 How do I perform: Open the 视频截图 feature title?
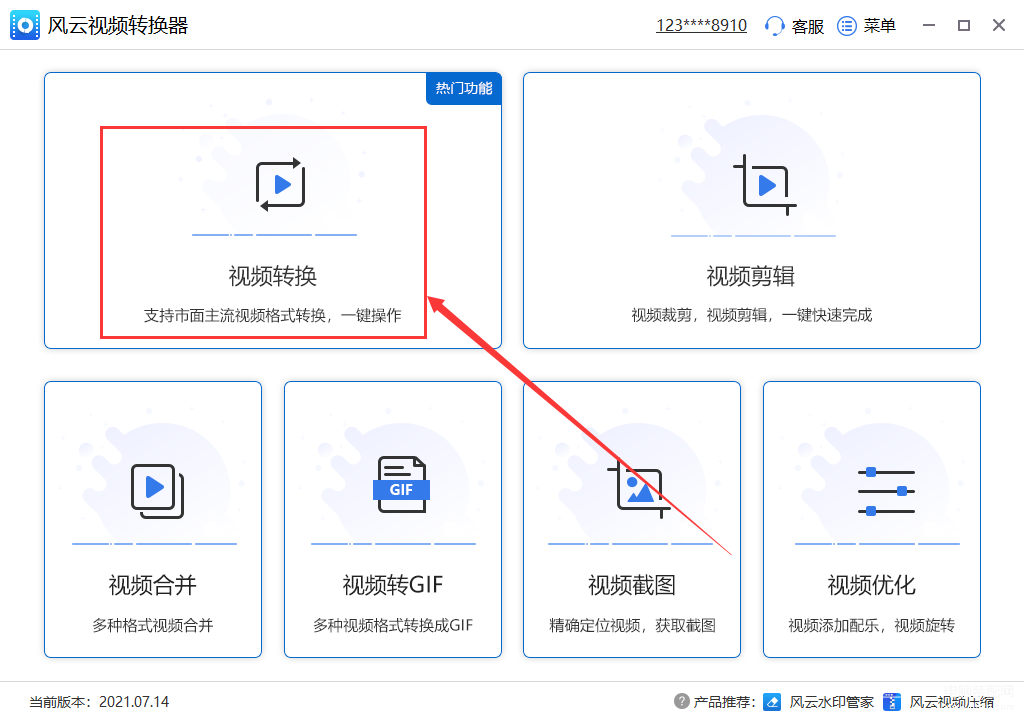(632, 585)
